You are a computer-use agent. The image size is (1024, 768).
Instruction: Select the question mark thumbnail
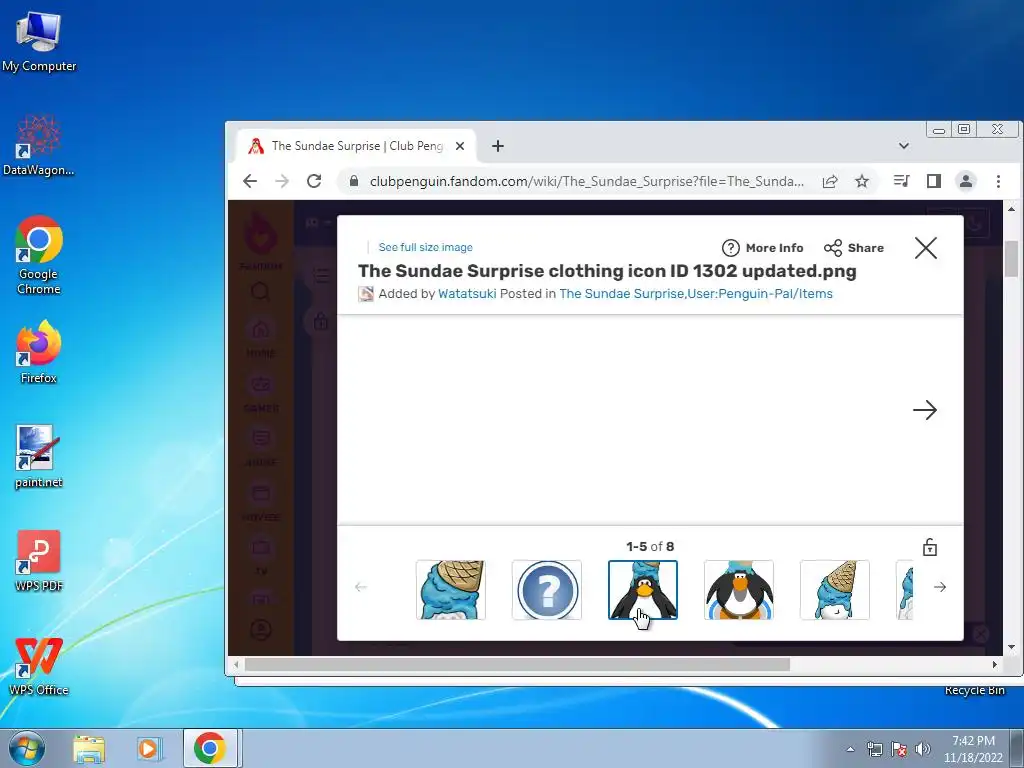[x=547, y=590]
